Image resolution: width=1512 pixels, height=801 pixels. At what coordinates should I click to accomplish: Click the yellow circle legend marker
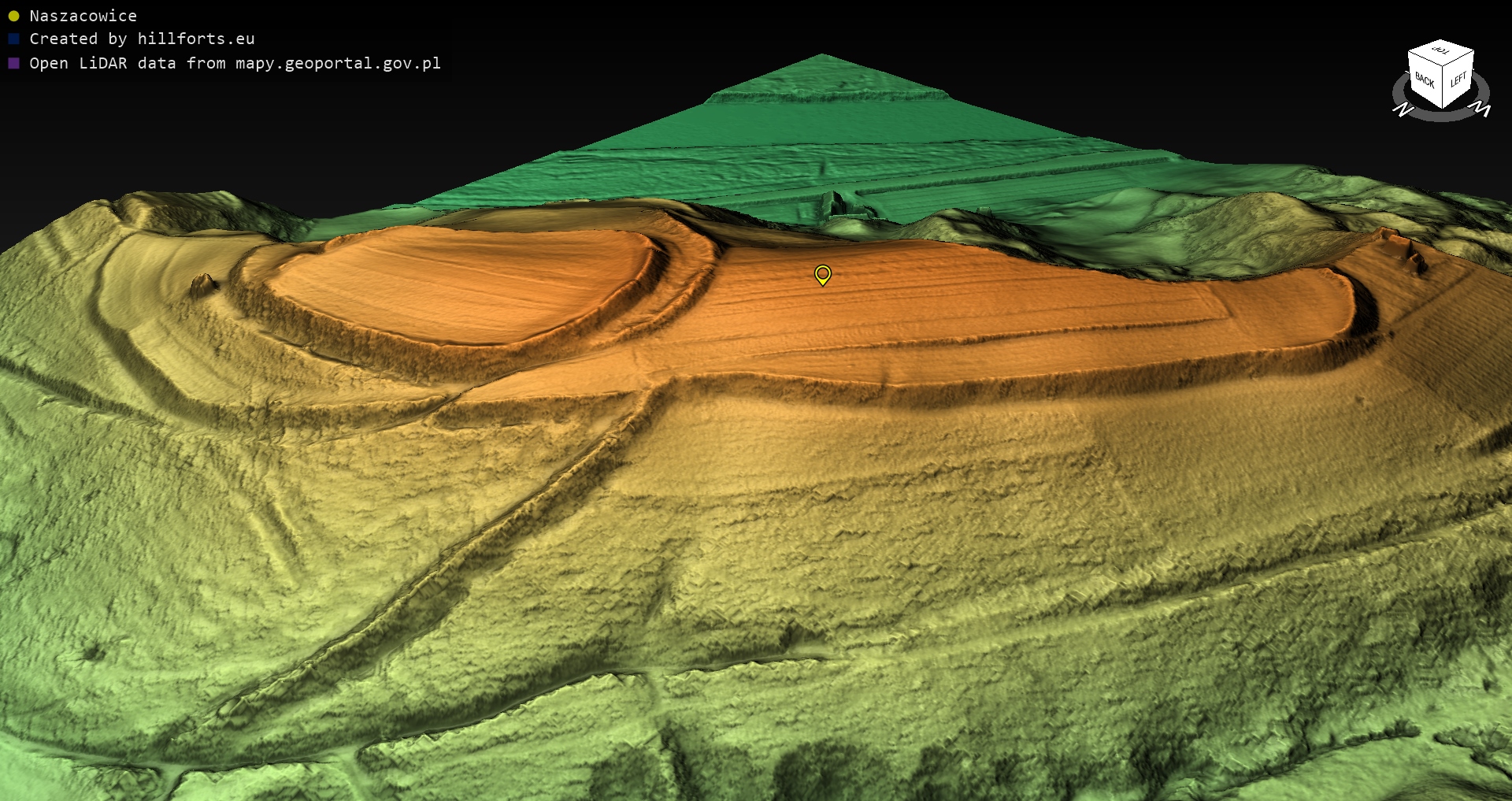pos(13,16)
